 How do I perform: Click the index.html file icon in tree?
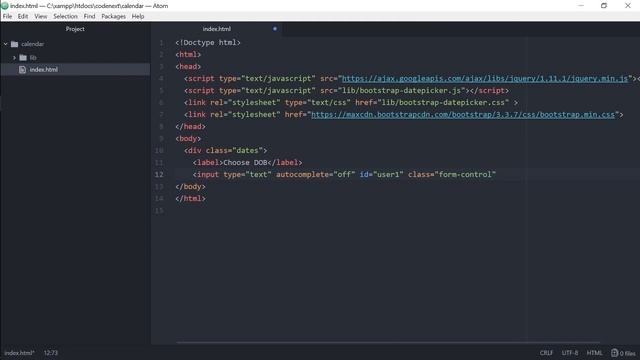coord(22,70)
